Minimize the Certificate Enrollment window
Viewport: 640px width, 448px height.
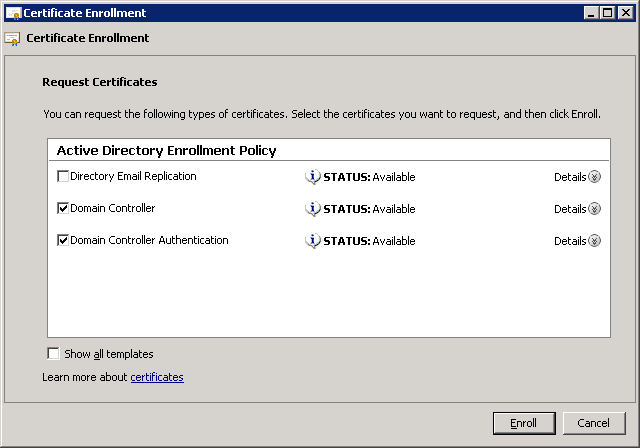click(593, 13)
